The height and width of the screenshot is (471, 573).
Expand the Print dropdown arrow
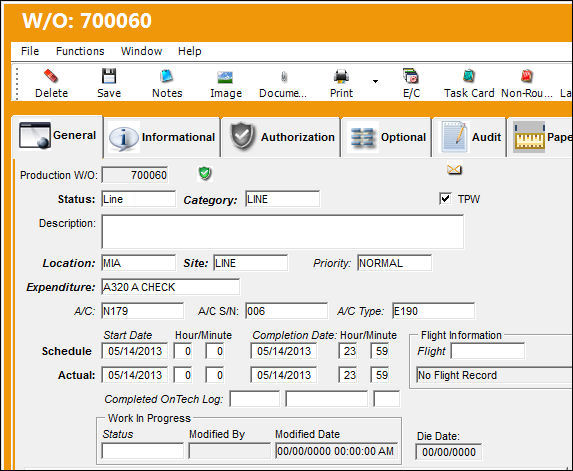tap(375, 81)
